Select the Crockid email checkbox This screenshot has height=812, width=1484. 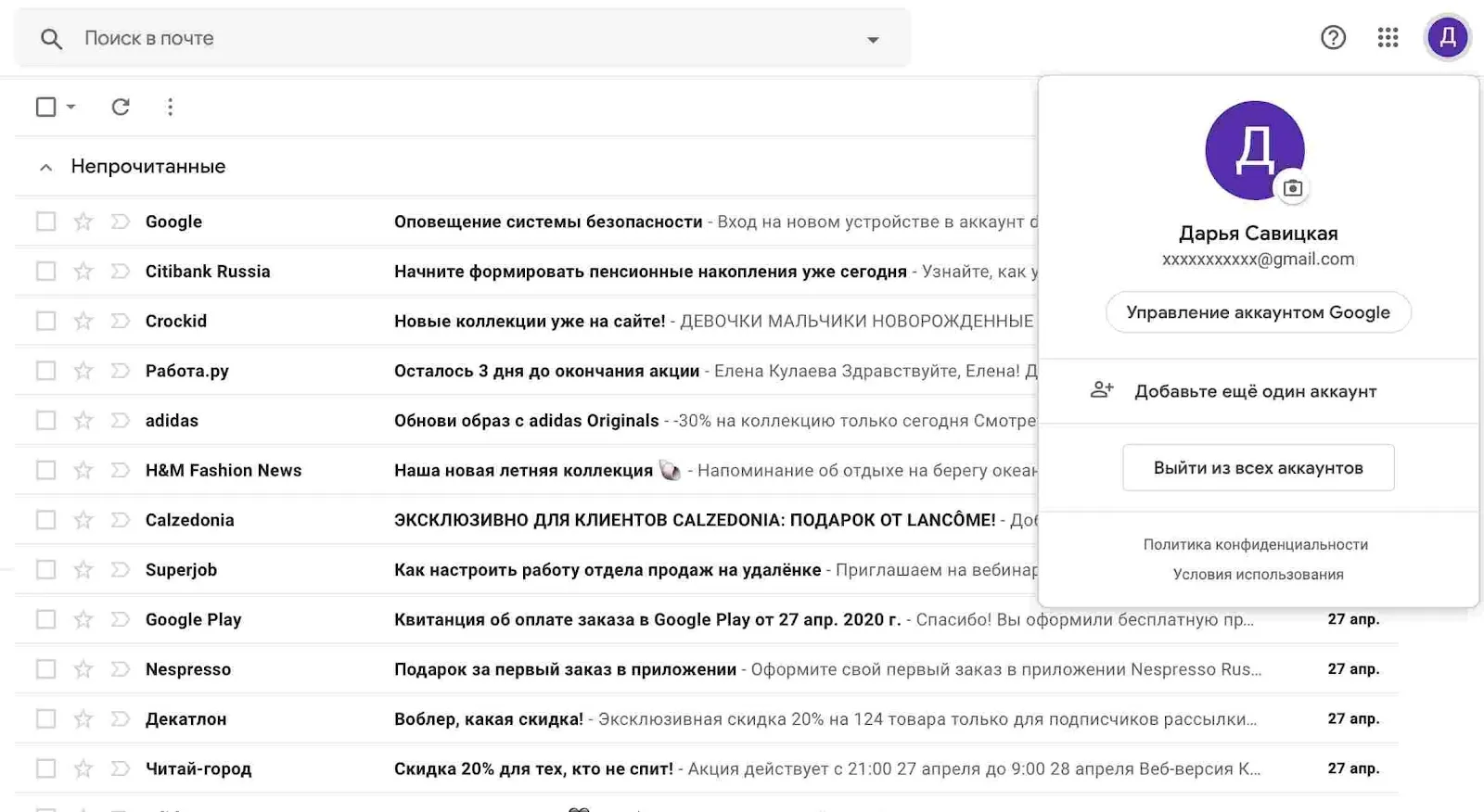tap(45, 321)
